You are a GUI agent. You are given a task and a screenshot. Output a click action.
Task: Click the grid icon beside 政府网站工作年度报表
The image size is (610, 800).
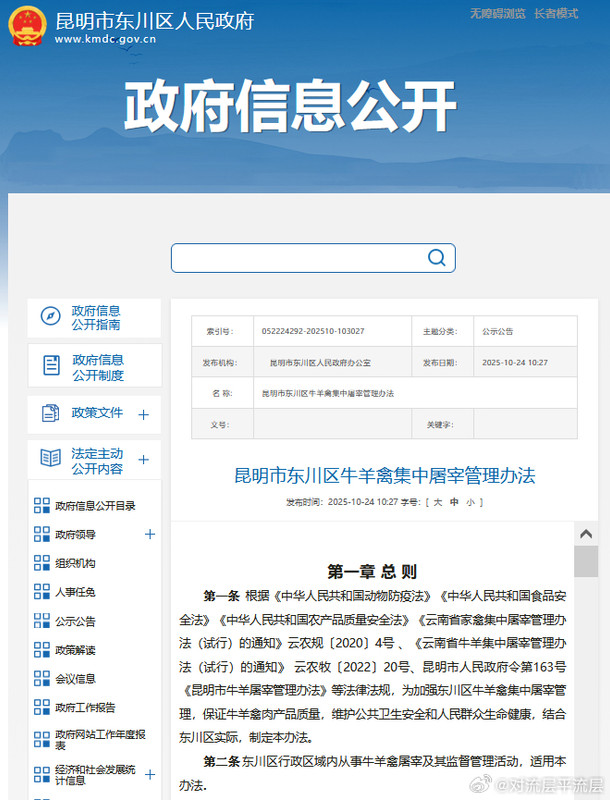[x=42, y=739]
